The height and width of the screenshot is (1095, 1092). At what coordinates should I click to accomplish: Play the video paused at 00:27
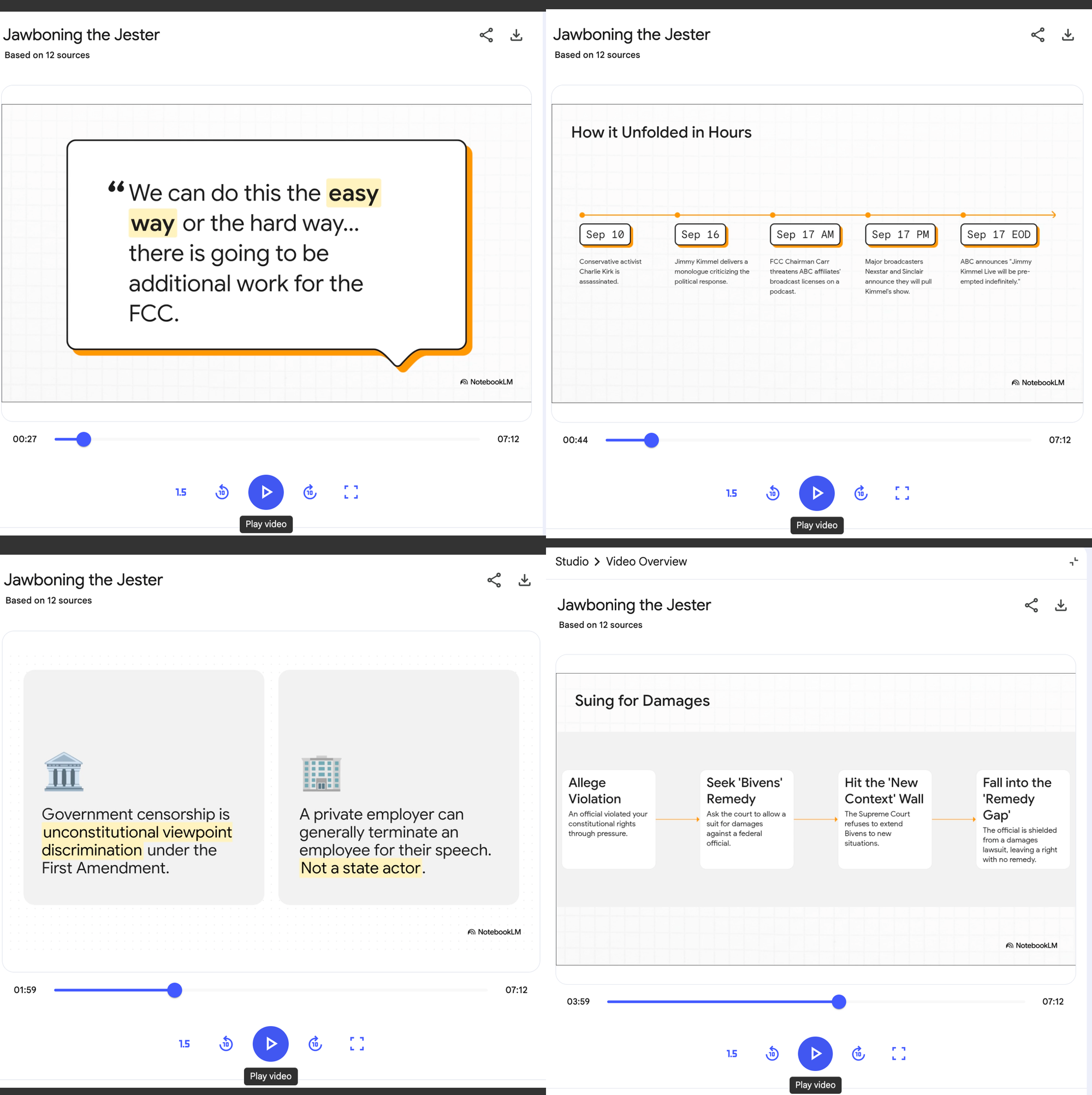coord(266,492)
